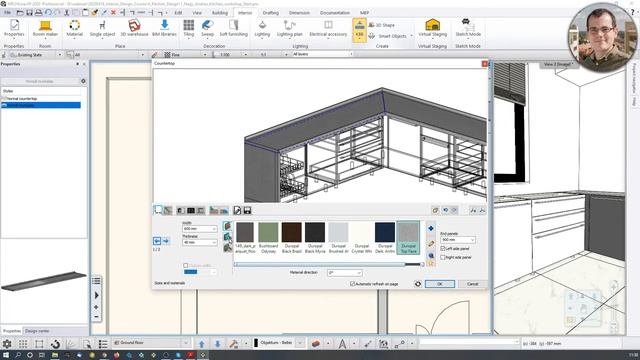The image size is (640, 360).
Task: Click OK in Countertop dialog
Action: pos(440,284)
